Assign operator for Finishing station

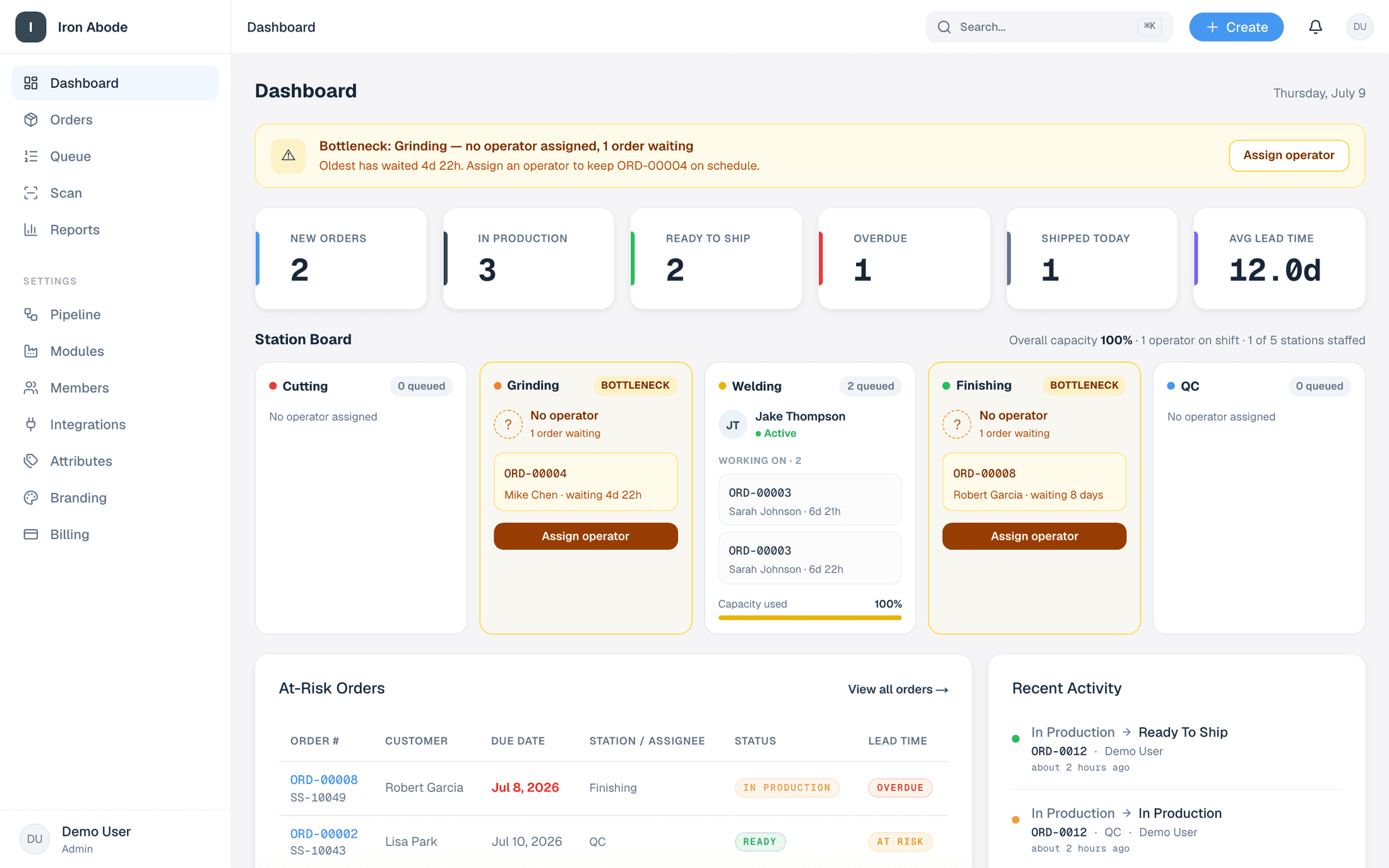coord(1034,536)
